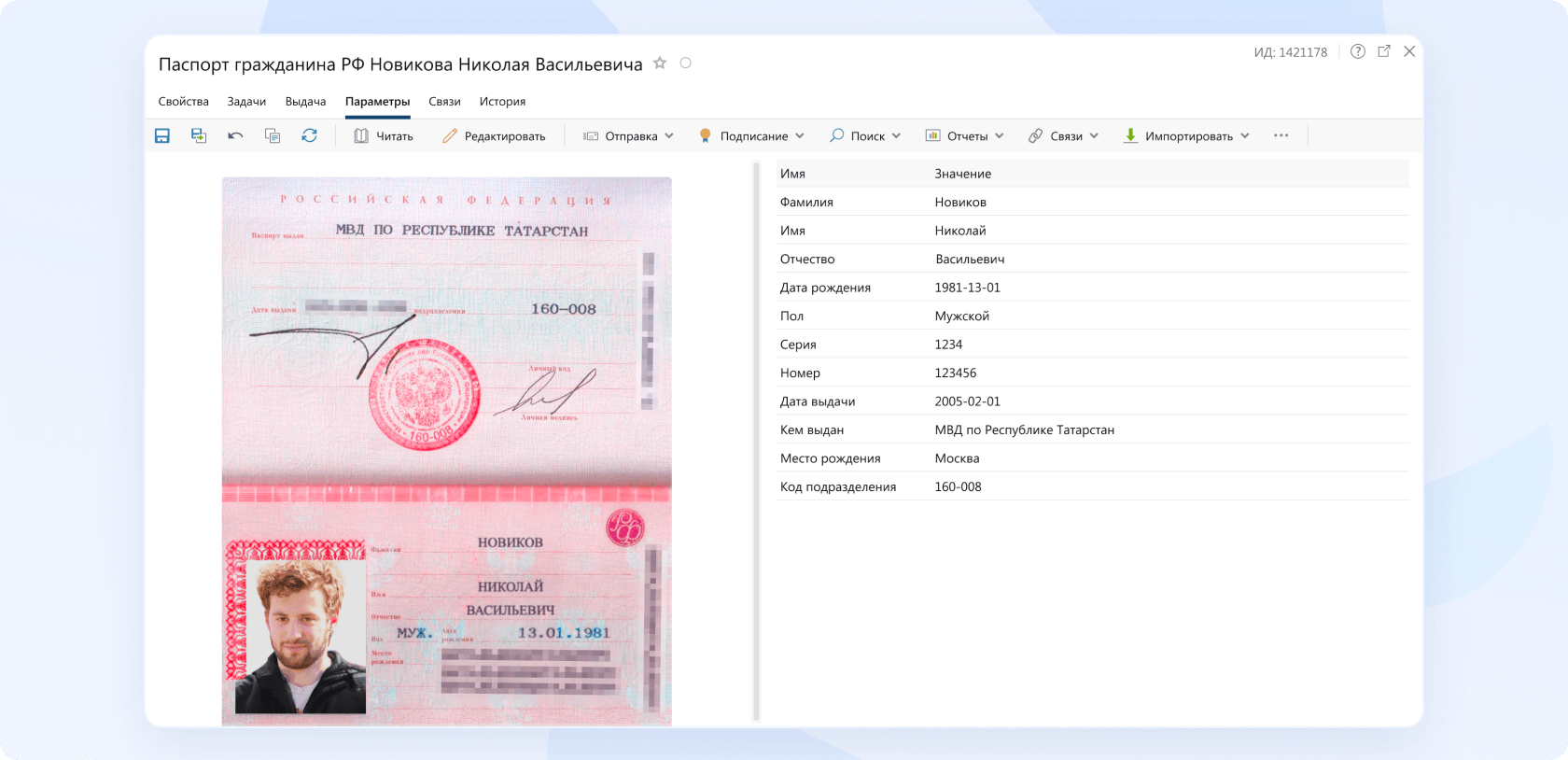Click the ИД: 1421178 identifier text

pyautogui.click(x=1290, y=52)
